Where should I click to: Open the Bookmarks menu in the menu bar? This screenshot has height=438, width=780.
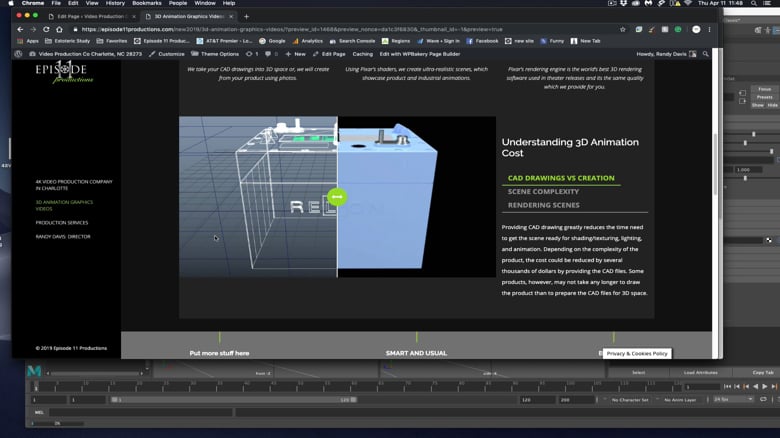coord(146,4)
